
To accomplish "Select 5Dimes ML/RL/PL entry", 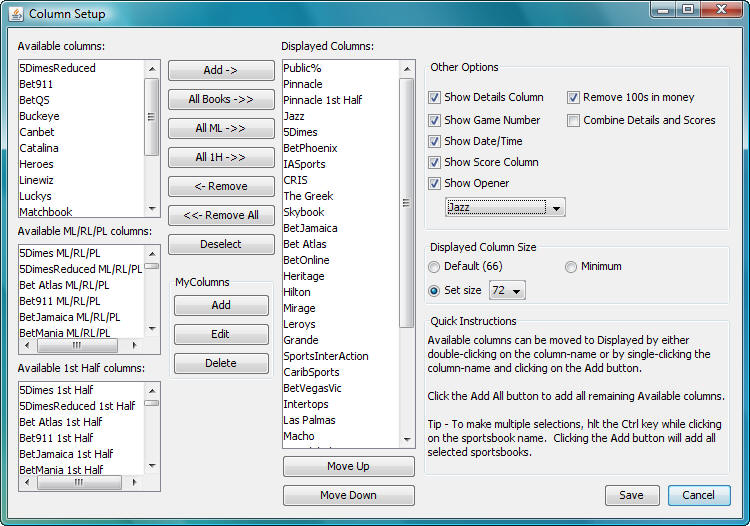I will pyautogui.click(x=81, y=253).
